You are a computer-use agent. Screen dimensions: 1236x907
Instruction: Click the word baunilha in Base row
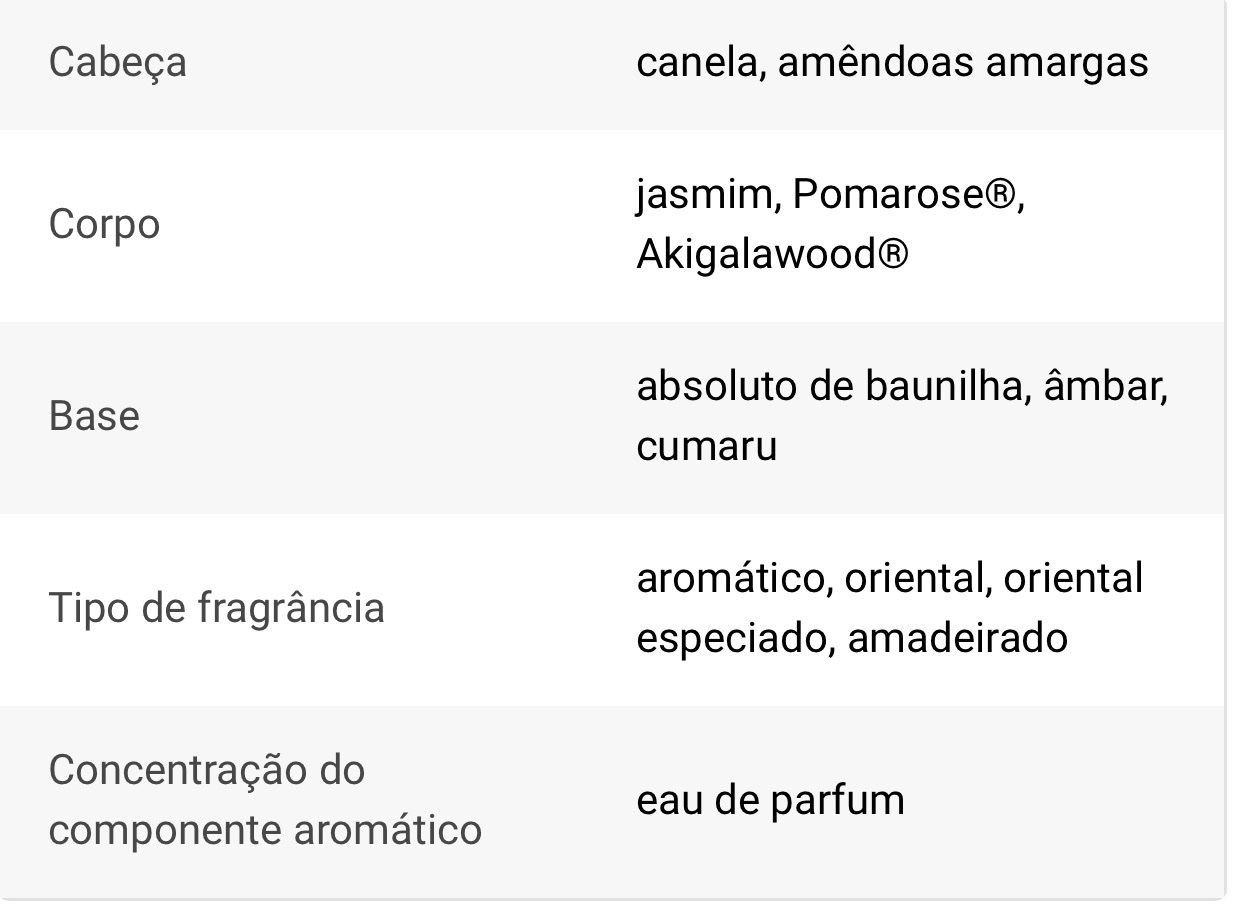coord(946,387)
